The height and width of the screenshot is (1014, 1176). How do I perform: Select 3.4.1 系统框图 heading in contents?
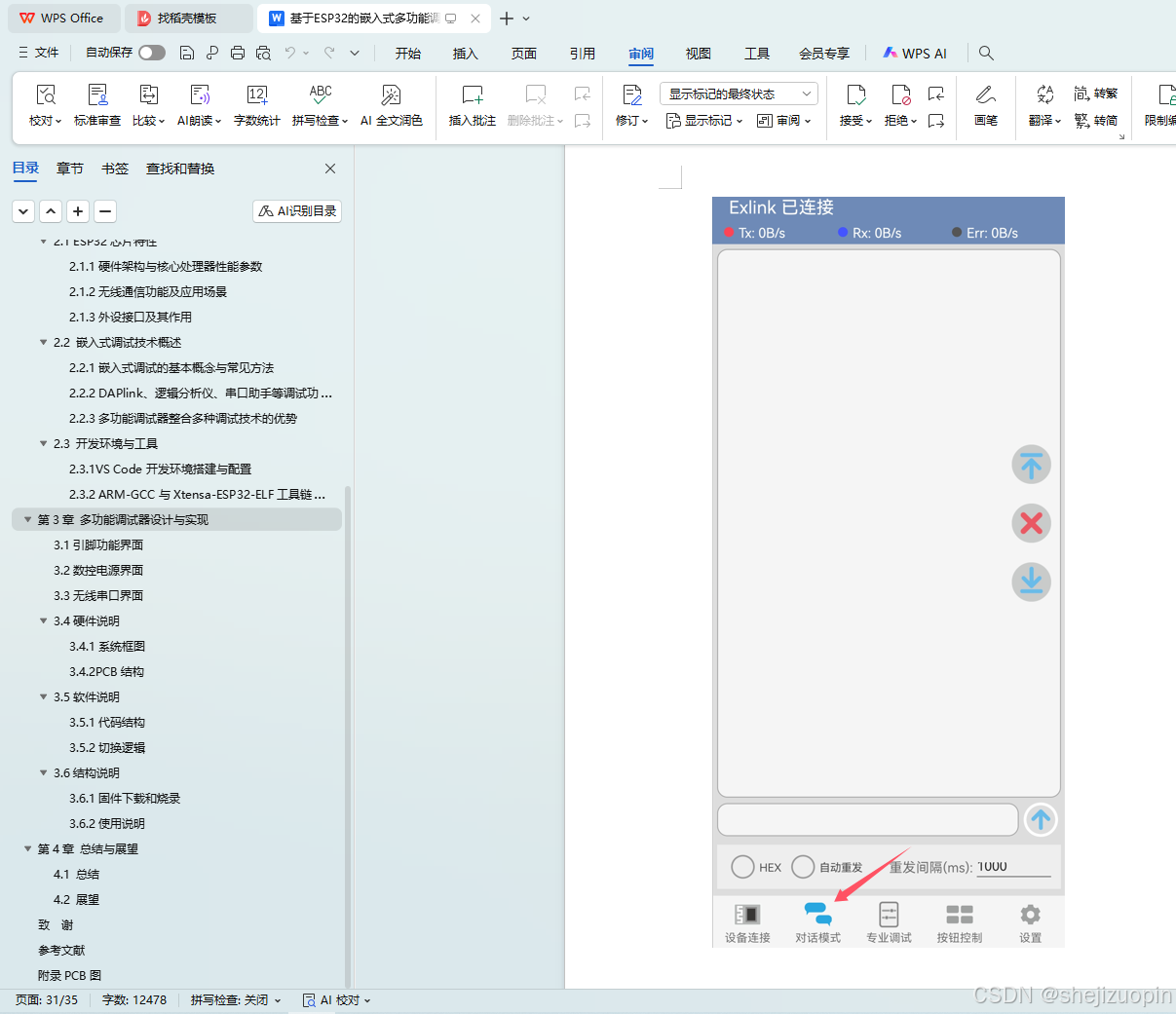tap(108, 646)
